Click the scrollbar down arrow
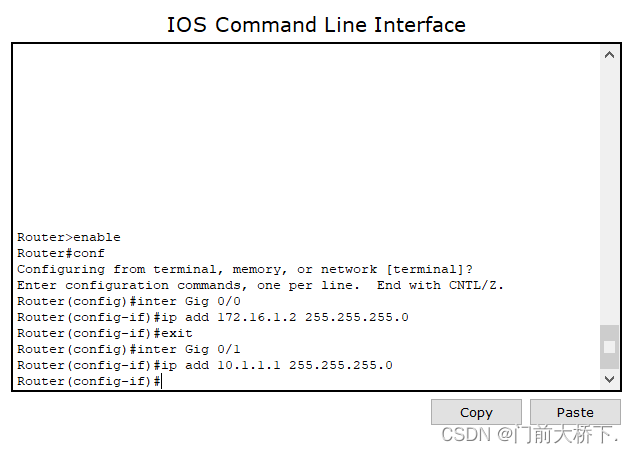633x453 pixels. (x=609, y=379)
